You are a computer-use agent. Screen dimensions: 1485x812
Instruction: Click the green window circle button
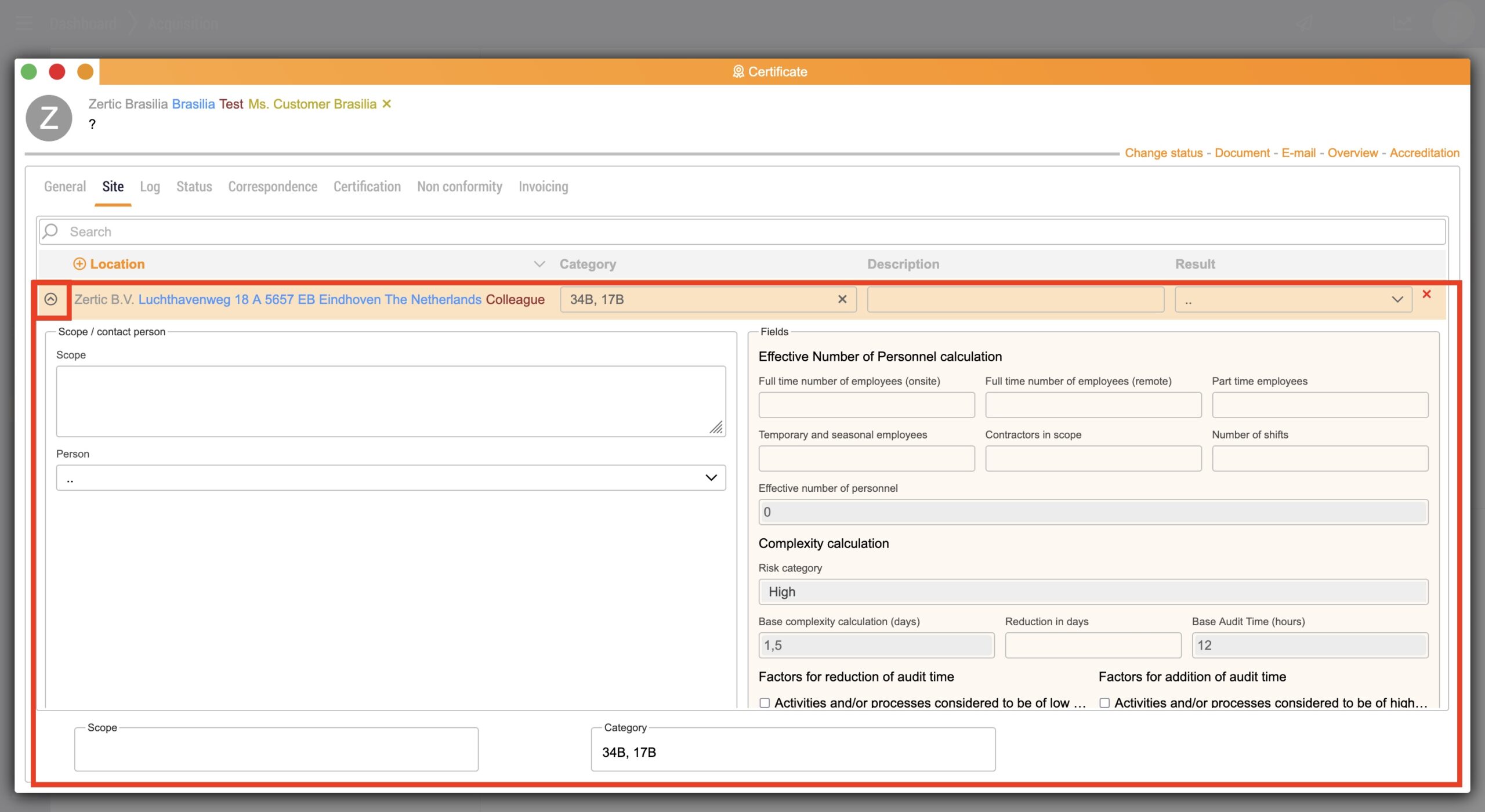tap(29, 72)
